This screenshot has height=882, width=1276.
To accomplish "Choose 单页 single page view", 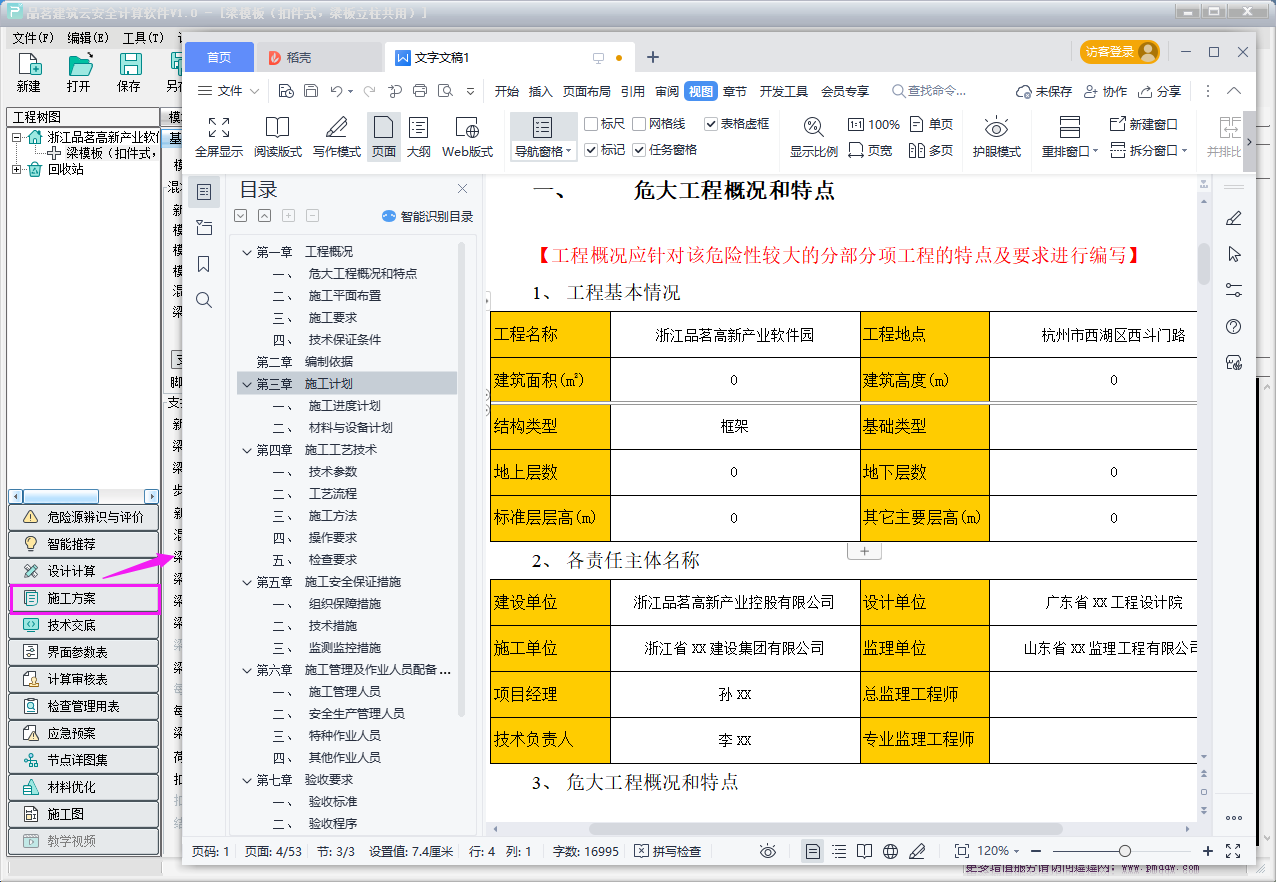I will [x=931, y=125].
